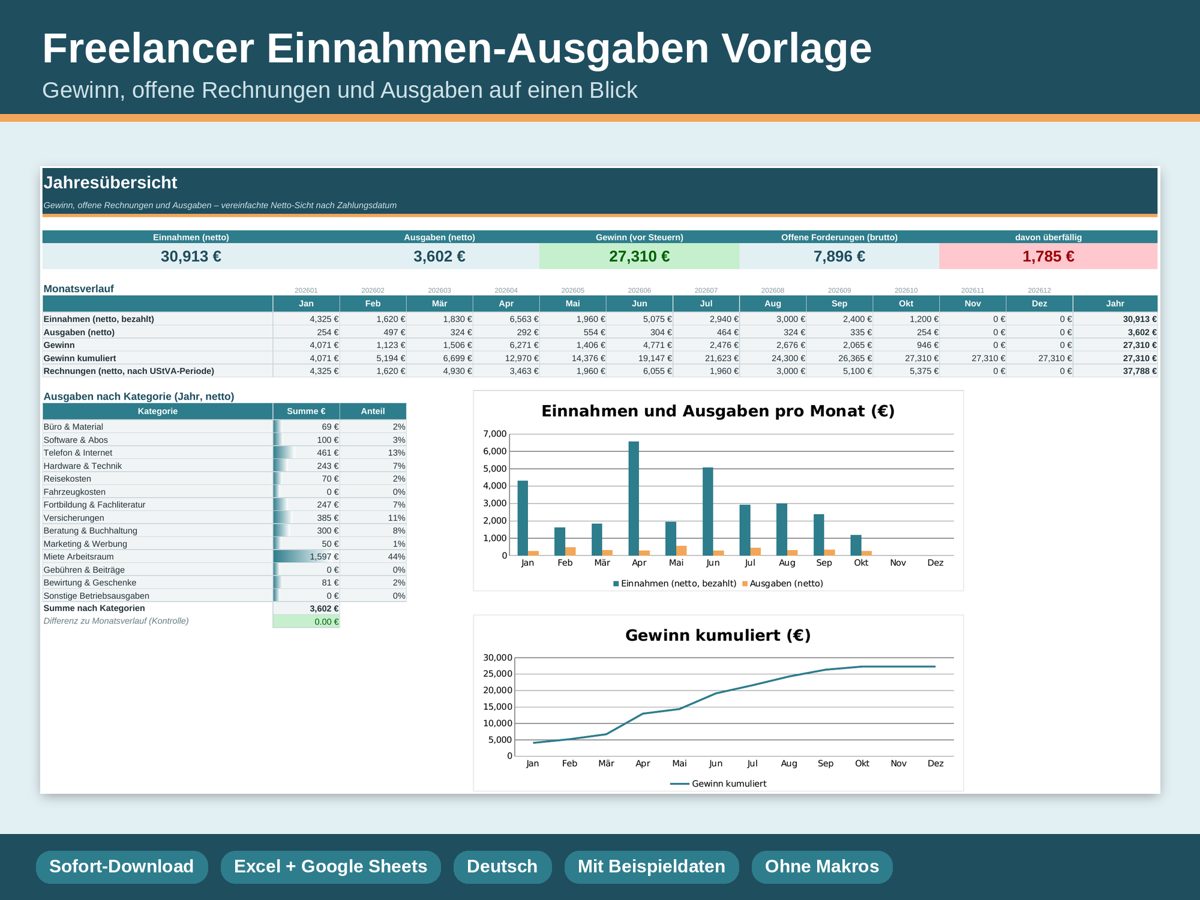Select the Gewinn (vor Steuern) KPI header

[x=639, y=237]
